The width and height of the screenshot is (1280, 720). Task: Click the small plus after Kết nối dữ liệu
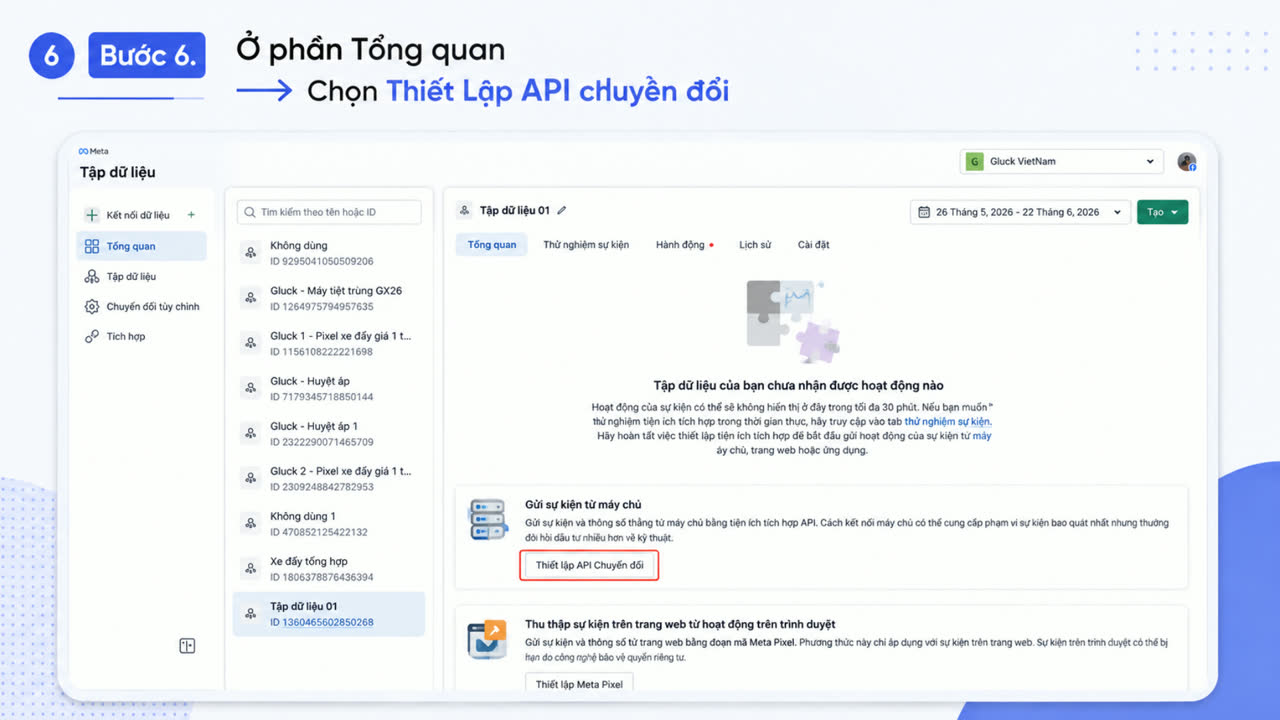coord(191,215)
